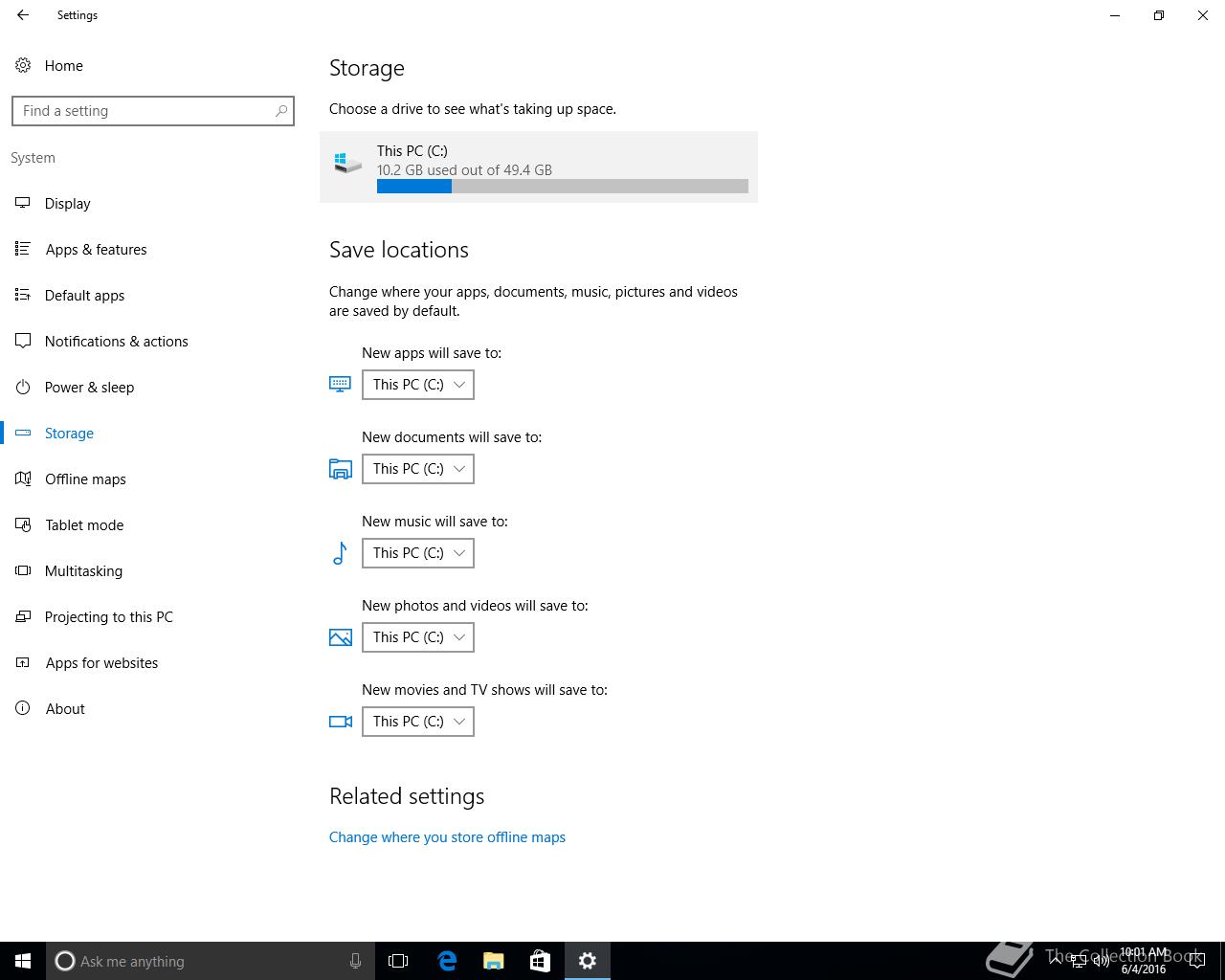Click the photos picture icon
This screenshot has height=980, width=1225.
(x=340, y=637)
